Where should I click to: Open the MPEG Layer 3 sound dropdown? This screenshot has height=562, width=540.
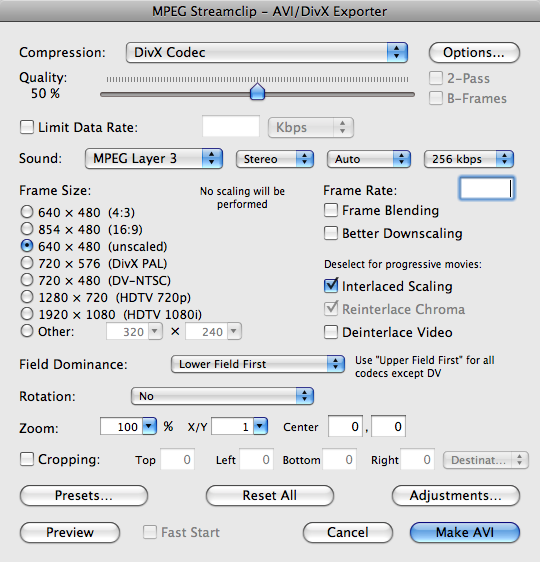[154, 159]
